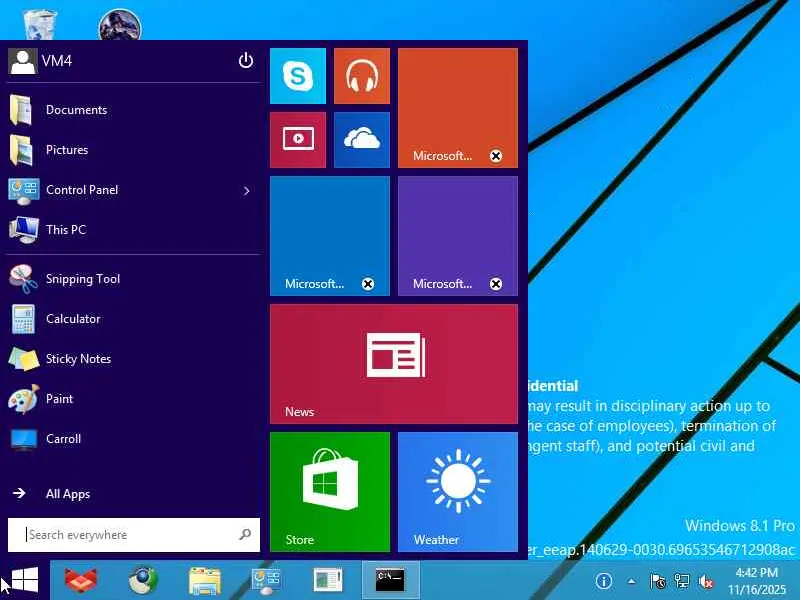The width and height of the screenshot is (800, 600).
Task: Open the Carroll entry
Action: (134, 439)
